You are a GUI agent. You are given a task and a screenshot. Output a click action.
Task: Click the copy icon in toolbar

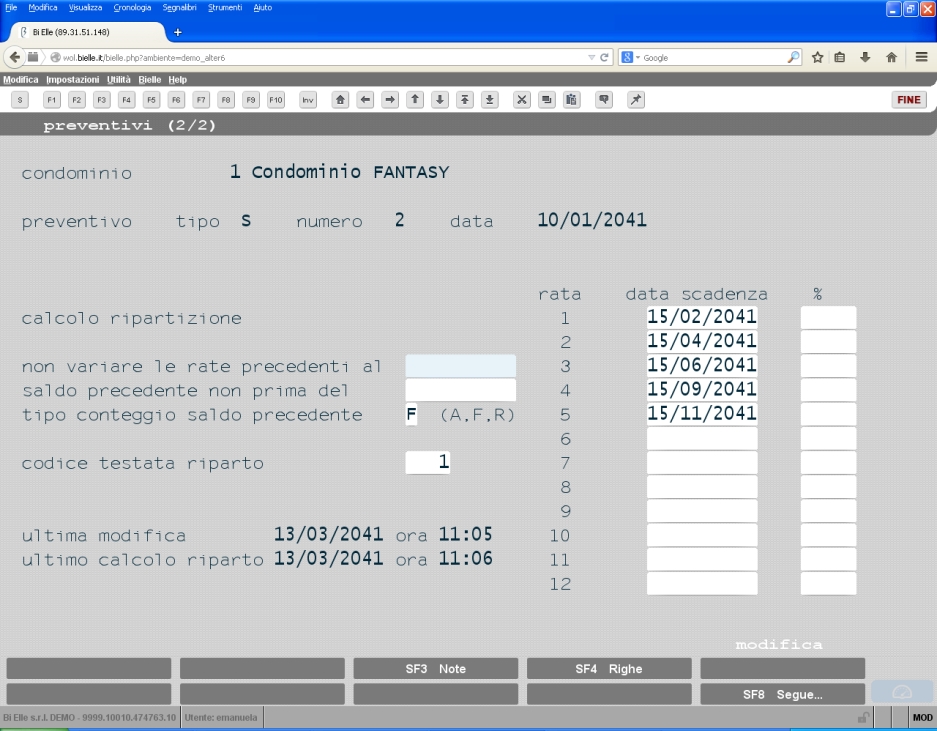[546, 100]
